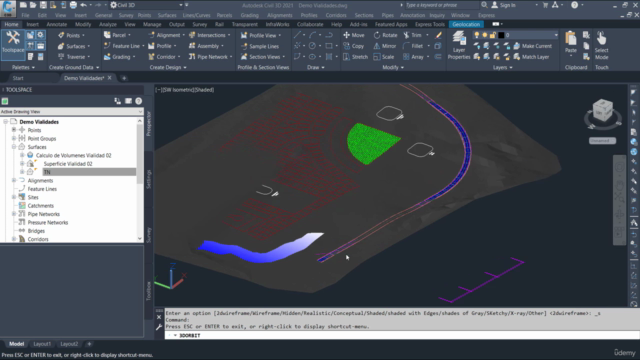Viewport: 640px width, 360px height.
Task: Click the Undo icon in quick access toolbar
Action: 84,5
